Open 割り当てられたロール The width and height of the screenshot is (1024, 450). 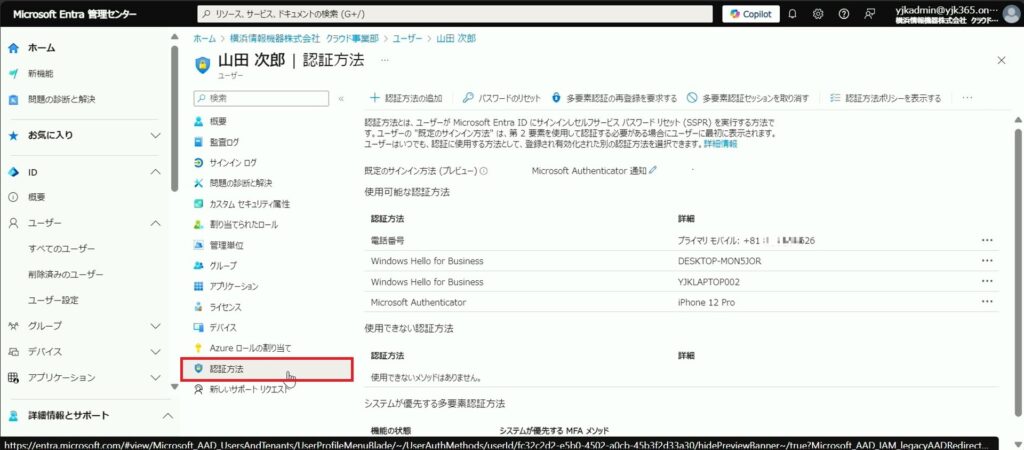[x=243, y=225]
